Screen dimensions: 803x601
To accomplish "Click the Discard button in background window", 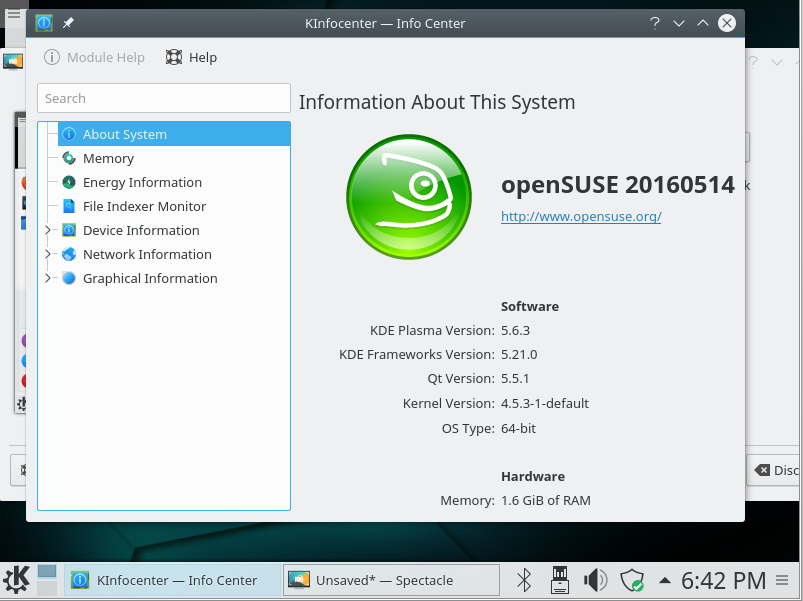I will [x=775, y=470].
